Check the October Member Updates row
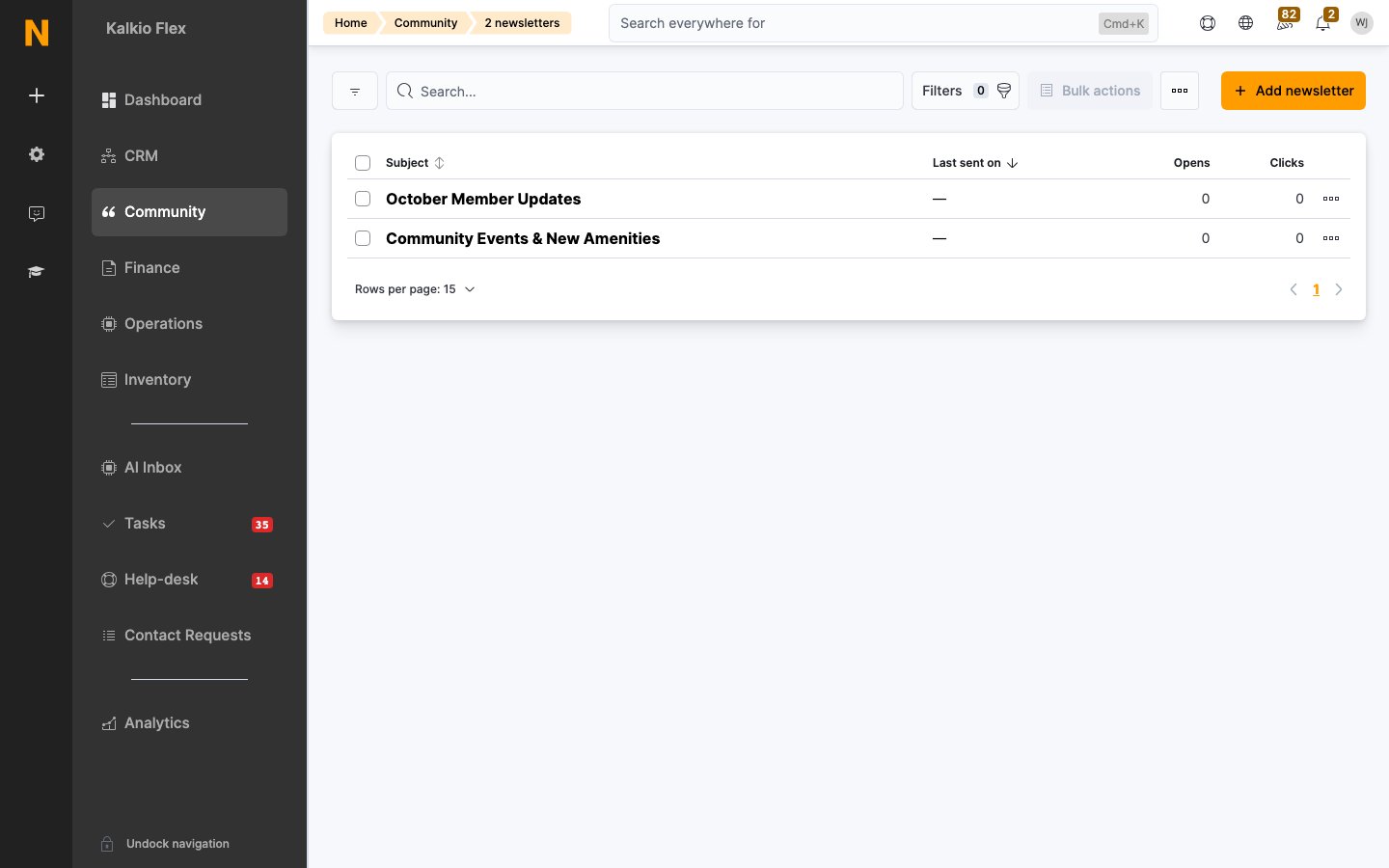Screen dimensions: 1389x868 click(363, 199)
